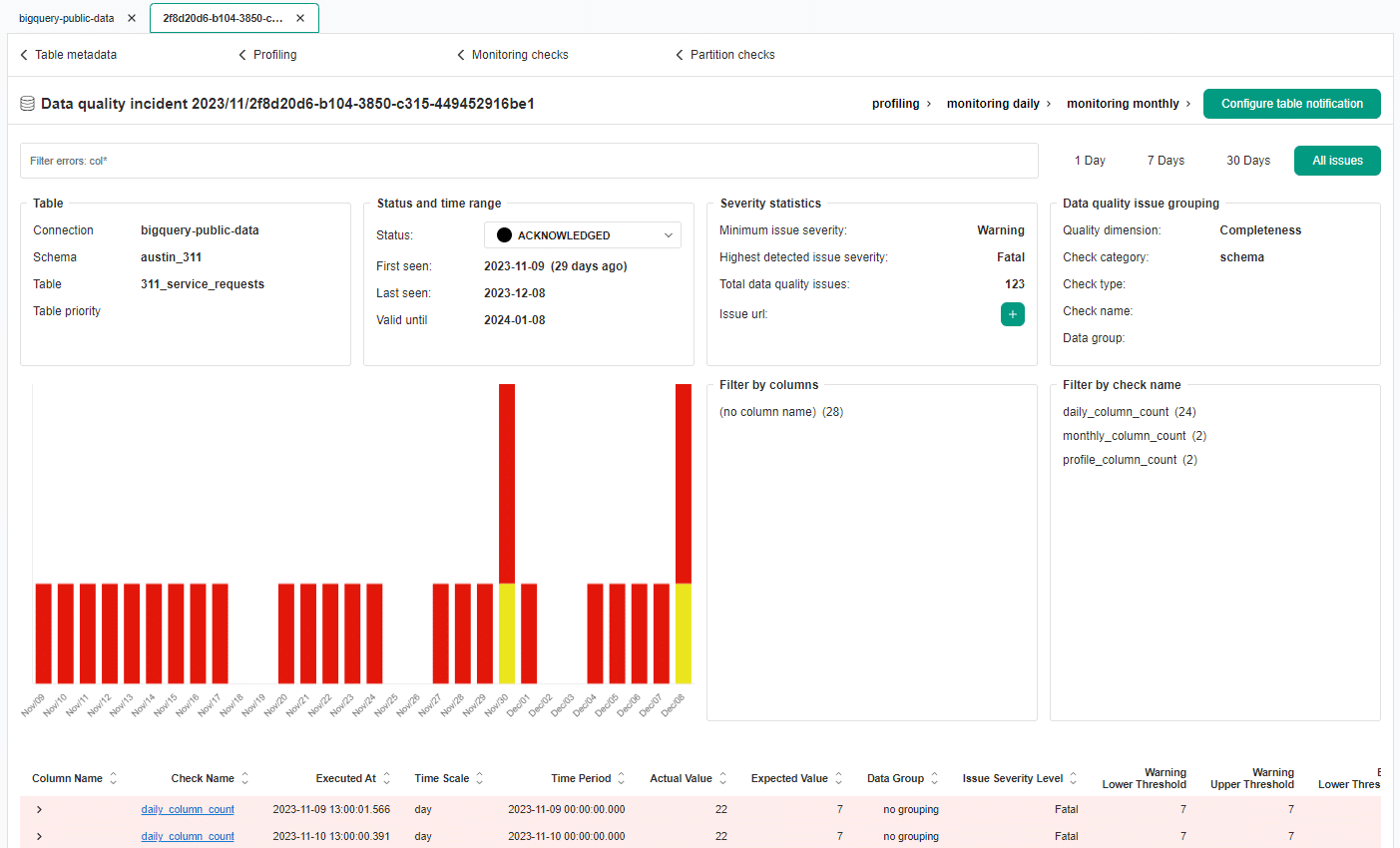Toggle the (no column name) column filter
The width and height of the screenshot is (1400, 848).
click(x=780, y=411)
